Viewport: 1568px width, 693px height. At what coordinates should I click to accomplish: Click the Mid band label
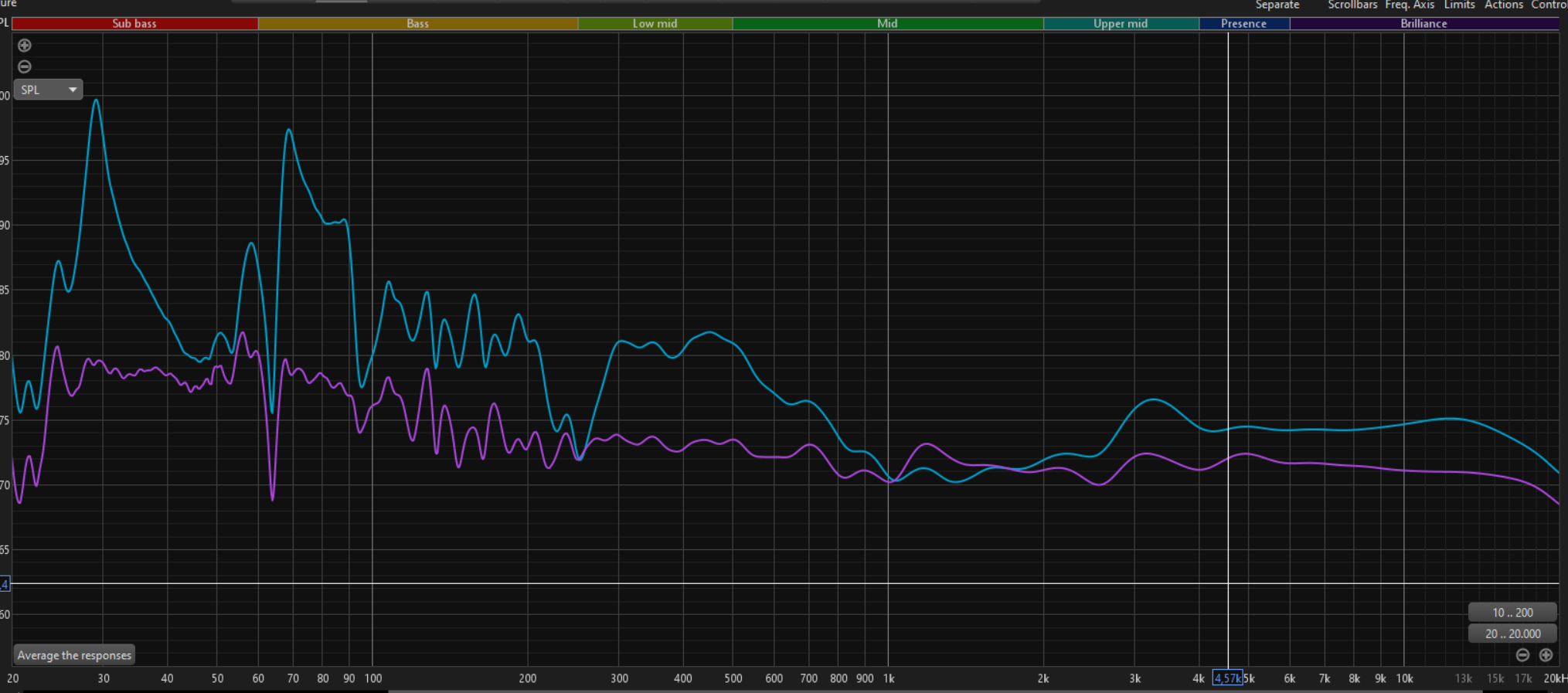tap(888, 24)
